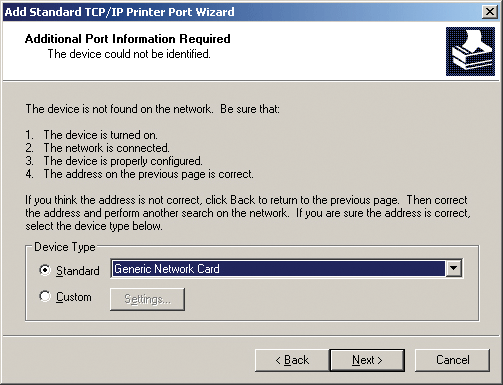Go to previous page with Back button
The width and height of the screenshot is (503, 385).
[x=292, y=360]
